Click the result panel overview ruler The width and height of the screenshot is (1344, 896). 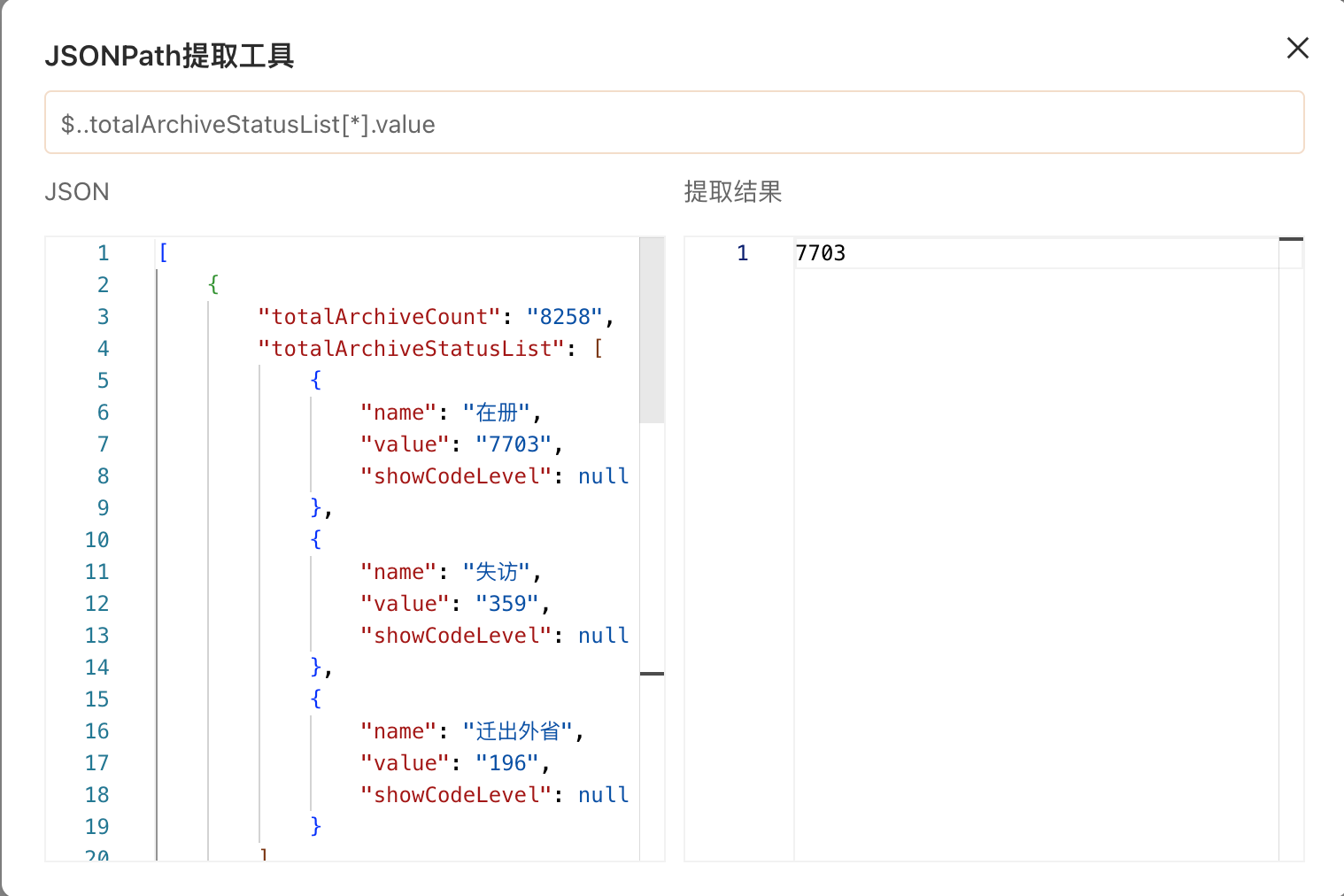(1291, 549)
